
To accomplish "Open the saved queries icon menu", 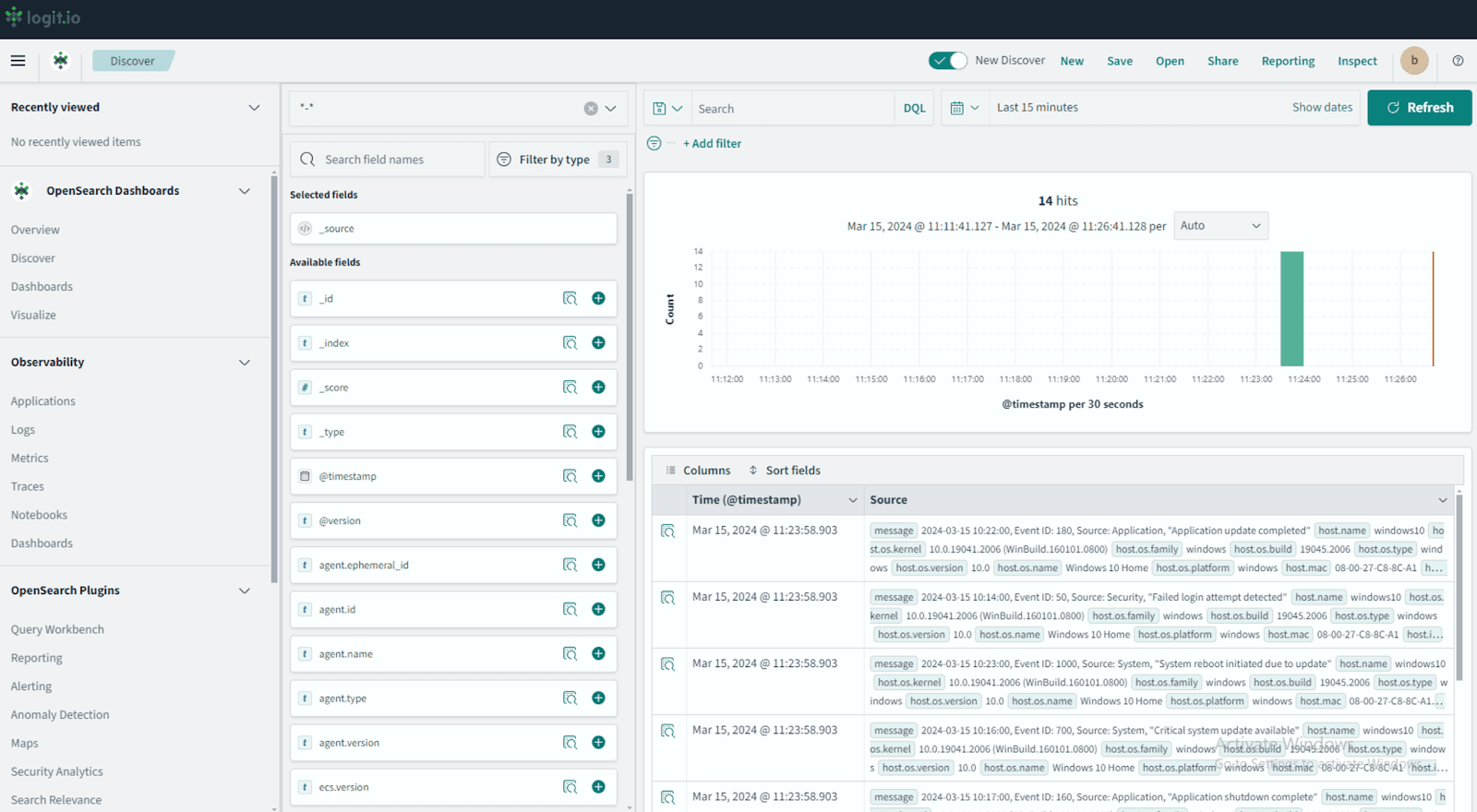I will 666,108.
